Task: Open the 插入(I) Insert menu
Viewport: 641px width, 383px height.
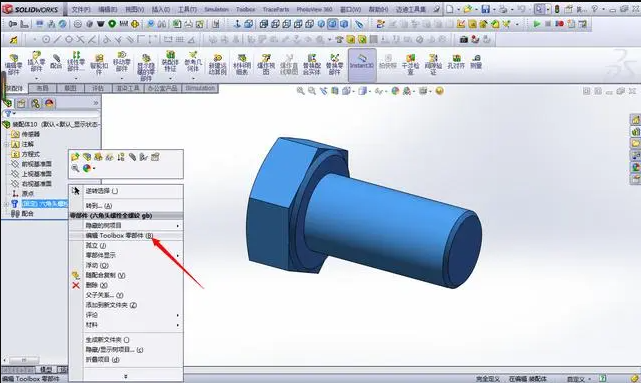Action: pos(161,9)
